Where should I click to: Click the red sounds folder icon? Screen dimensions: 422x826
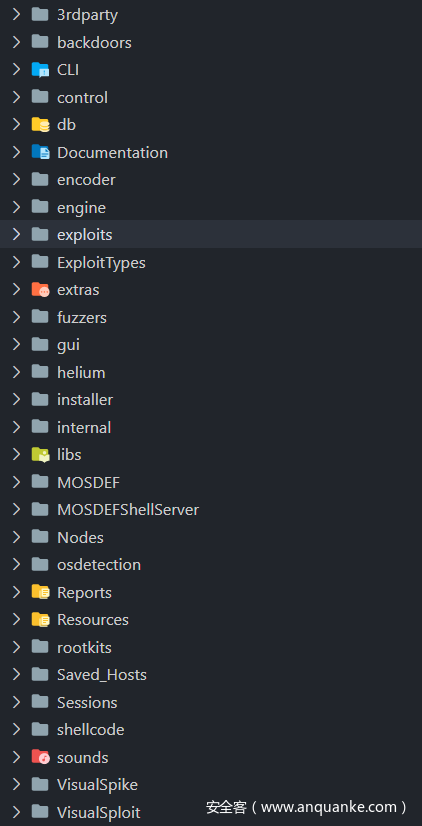(x=40, y=757)
